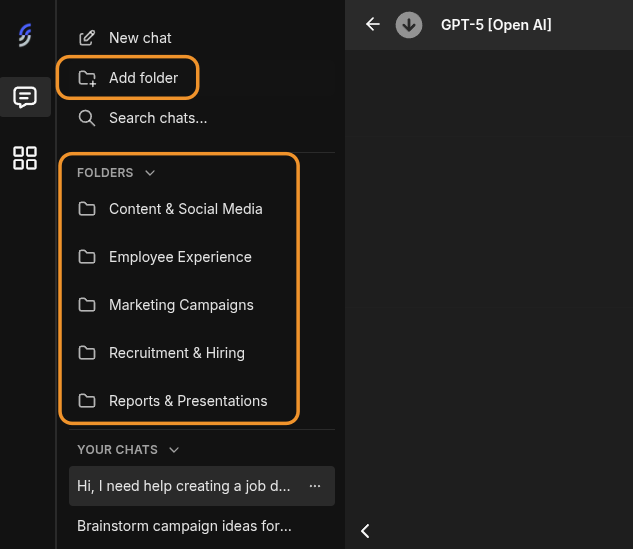Click the FOLDERS section heading
Screen dimensions: 633x549
coord(105,173)
